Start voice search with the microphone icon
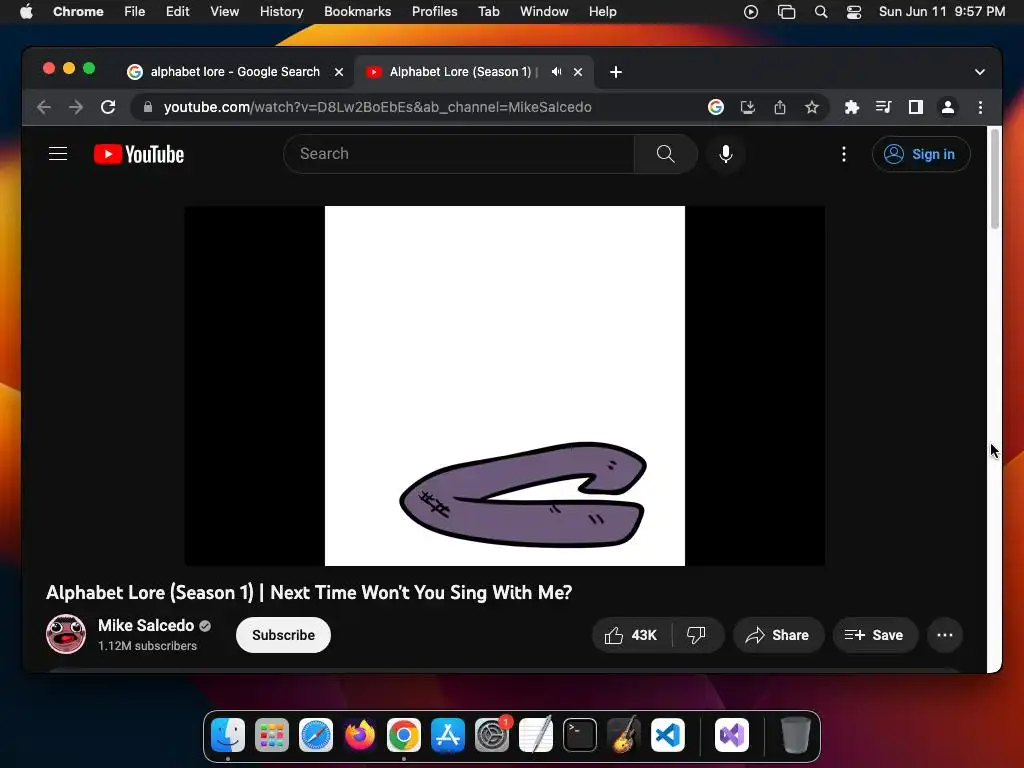 [726, 154]
